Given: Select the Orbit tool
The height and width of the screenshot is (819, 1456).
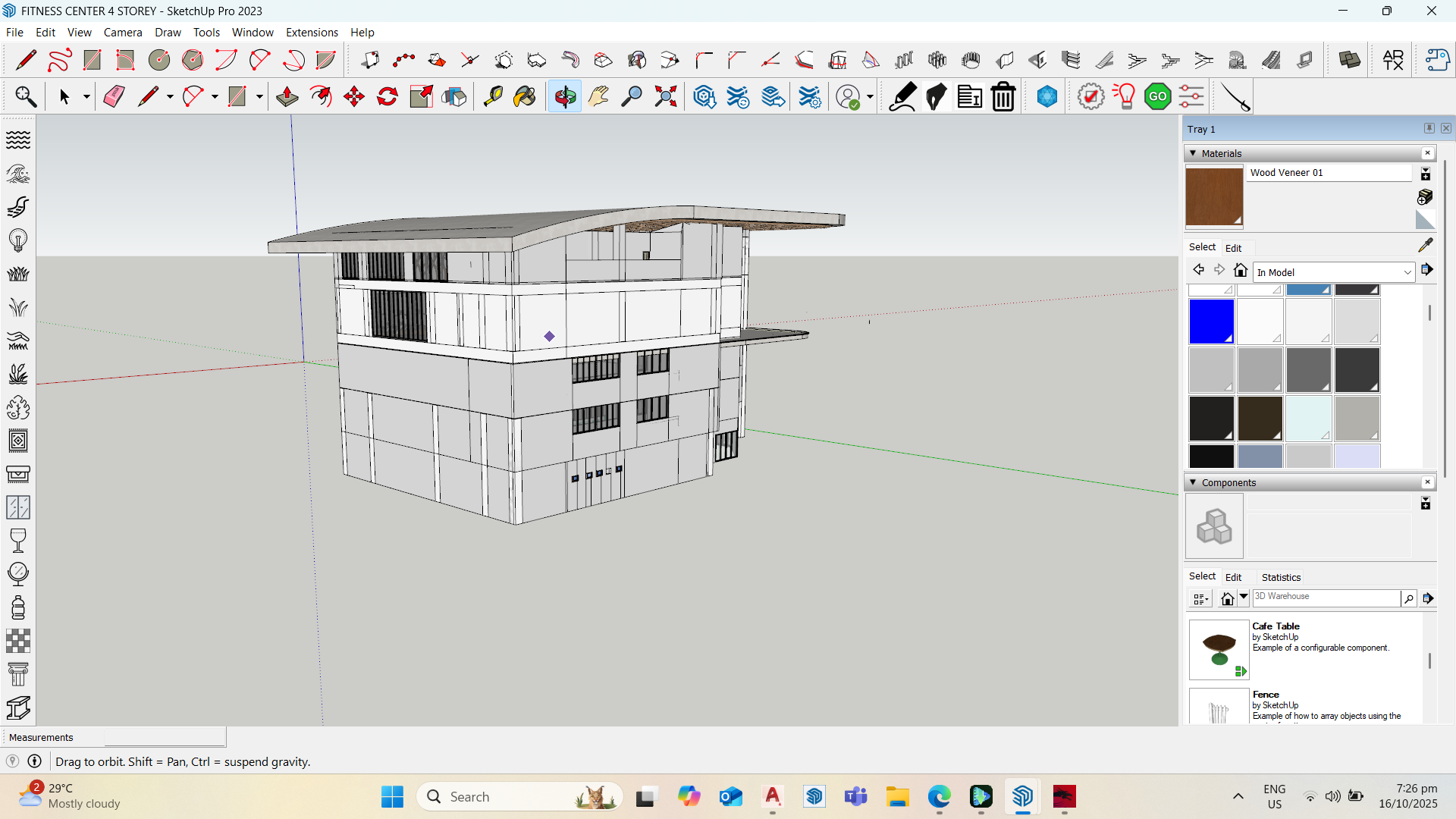Looking at the screenshot, I should pyautogui.click(x=564, y=96).
